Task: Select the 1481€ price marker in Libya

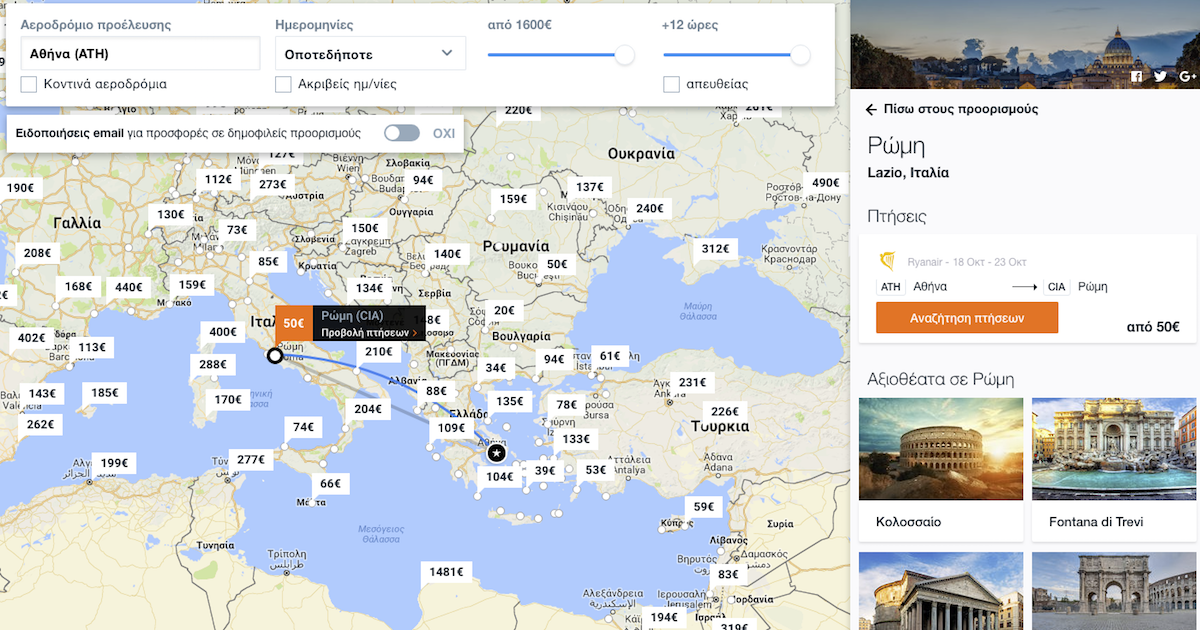Action: tap(445, 572)
